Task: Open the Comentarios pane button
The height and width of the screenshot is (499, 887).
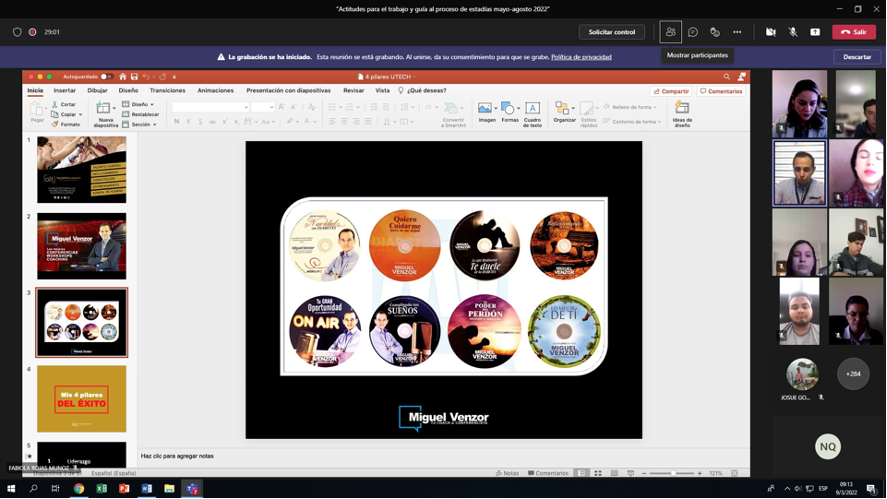Action: tap(721, 91)
